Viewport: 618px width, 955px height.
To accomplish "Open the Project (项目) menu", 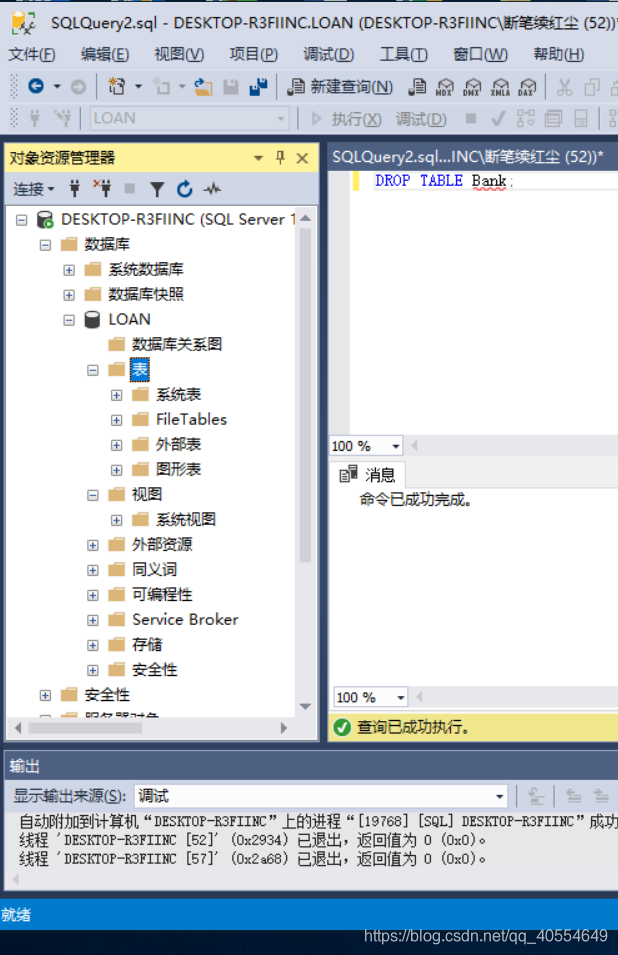I will [253, 54].
